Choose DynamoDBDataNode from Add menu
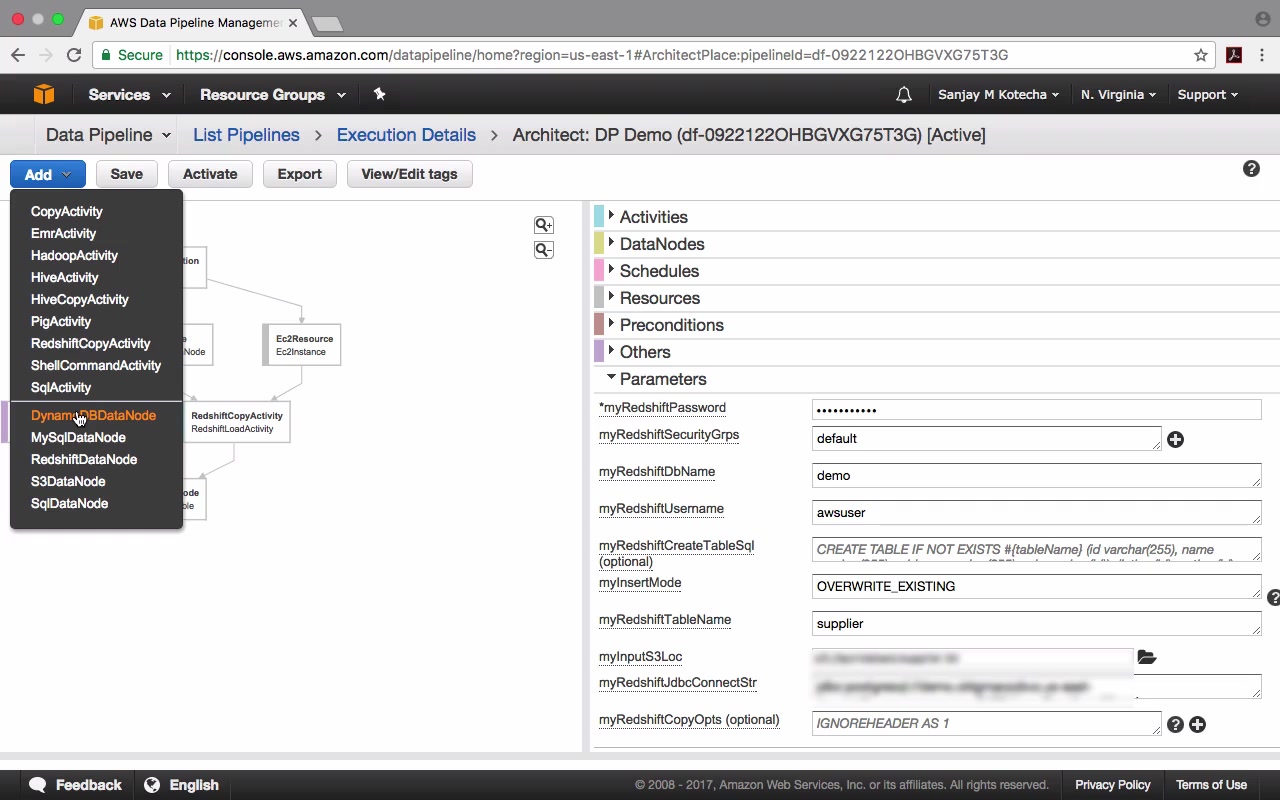Screen dimensions: 1280x800 (93, 415)
